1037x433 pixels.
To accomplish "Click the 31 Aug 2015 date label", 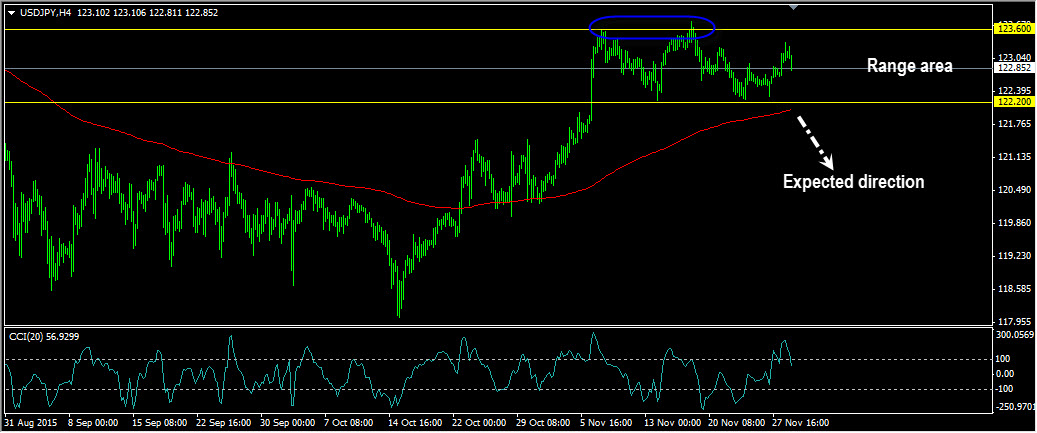I will 30,422.
